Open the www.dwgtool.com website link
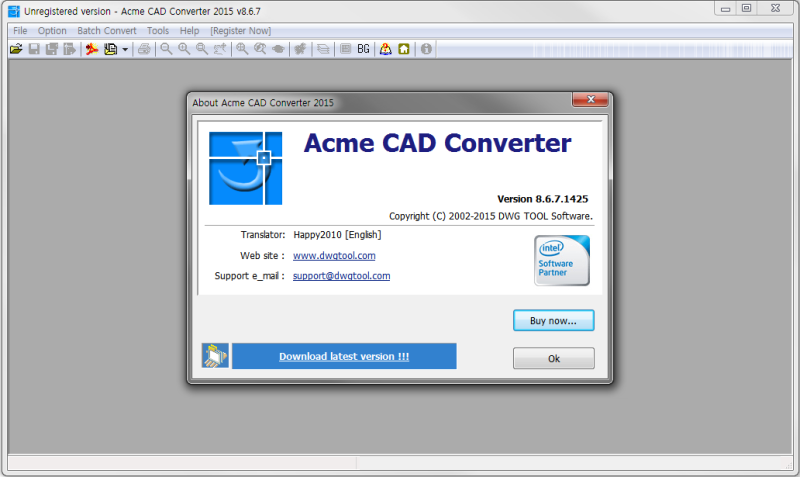The height and width of the screenshot is (477, 800). coord(334,256)
